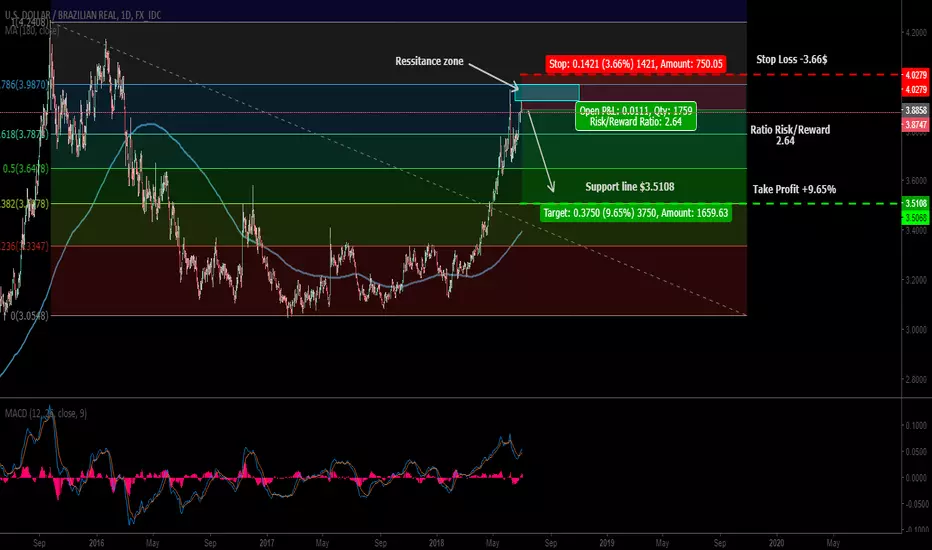Click the Fibonacci 0.382 level label
This screenshot has width=932, height=550.
[x=24, y=204]
